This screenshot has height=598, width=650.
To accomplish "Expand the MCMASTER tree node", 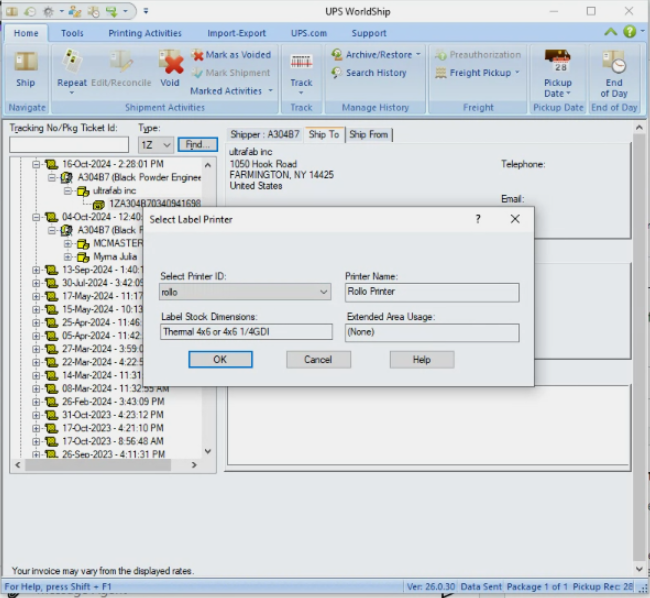I will [68, 244].
